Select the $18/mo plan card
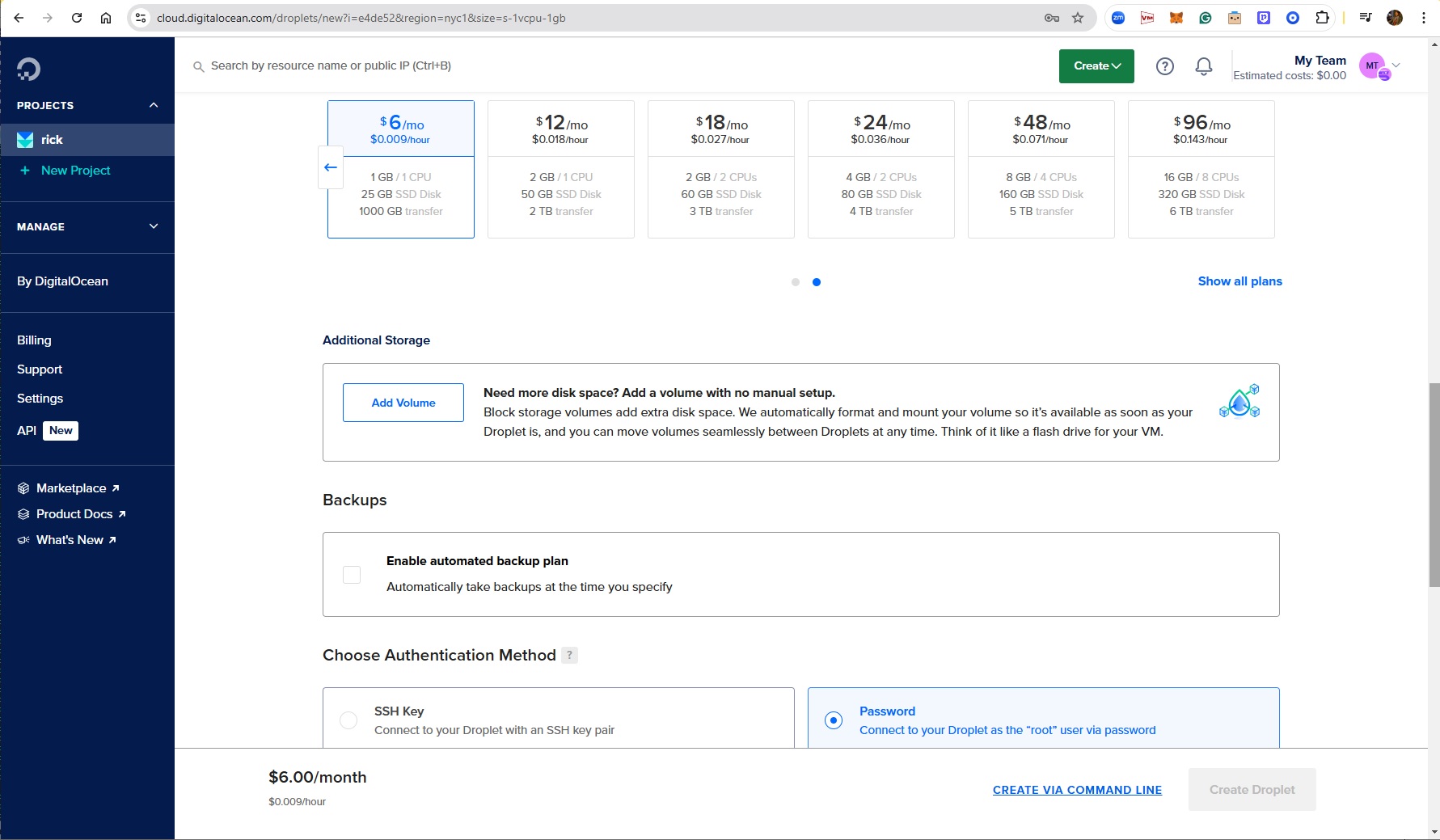The image size is (1440, 840). (x=721, y=169)
